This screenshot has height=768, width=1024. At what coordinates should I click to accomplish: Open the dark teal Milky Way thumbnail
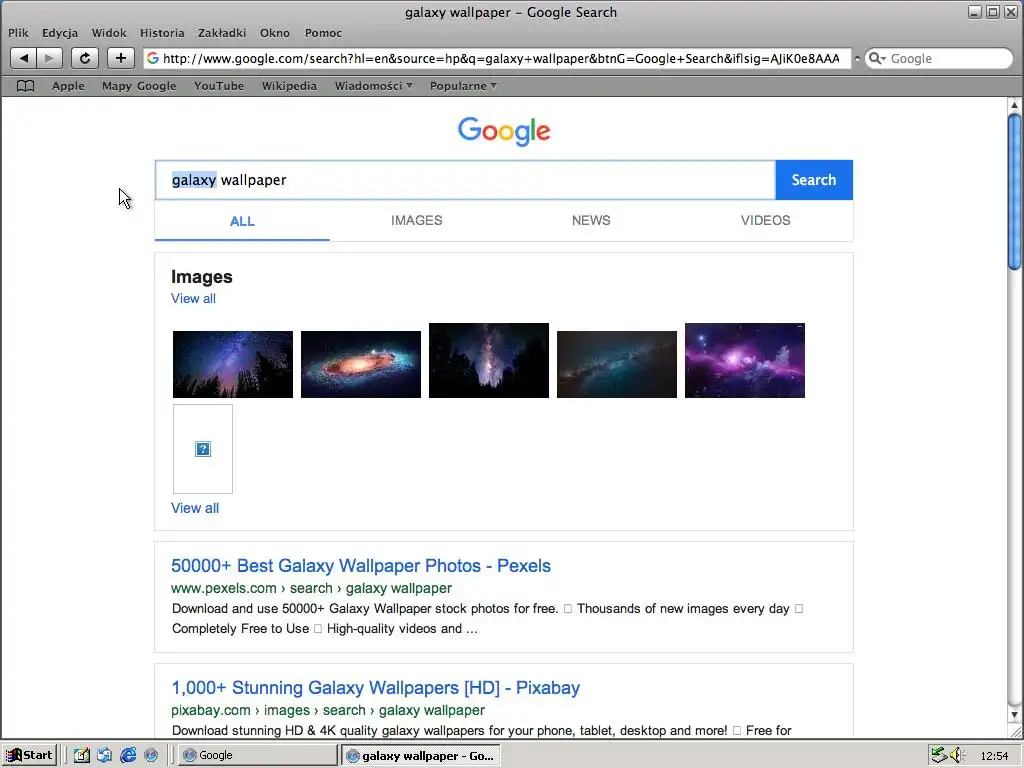click(x=617, y=364)
